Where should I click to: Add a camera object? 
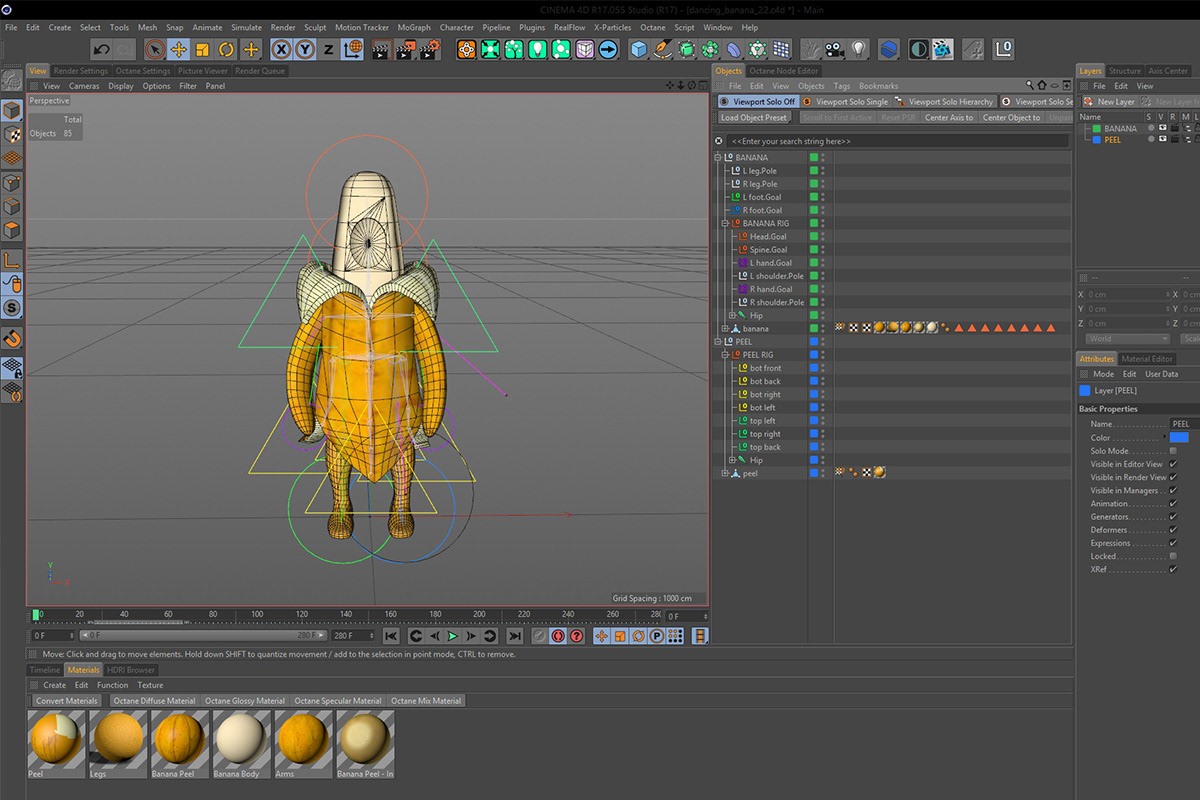point(834,49)
